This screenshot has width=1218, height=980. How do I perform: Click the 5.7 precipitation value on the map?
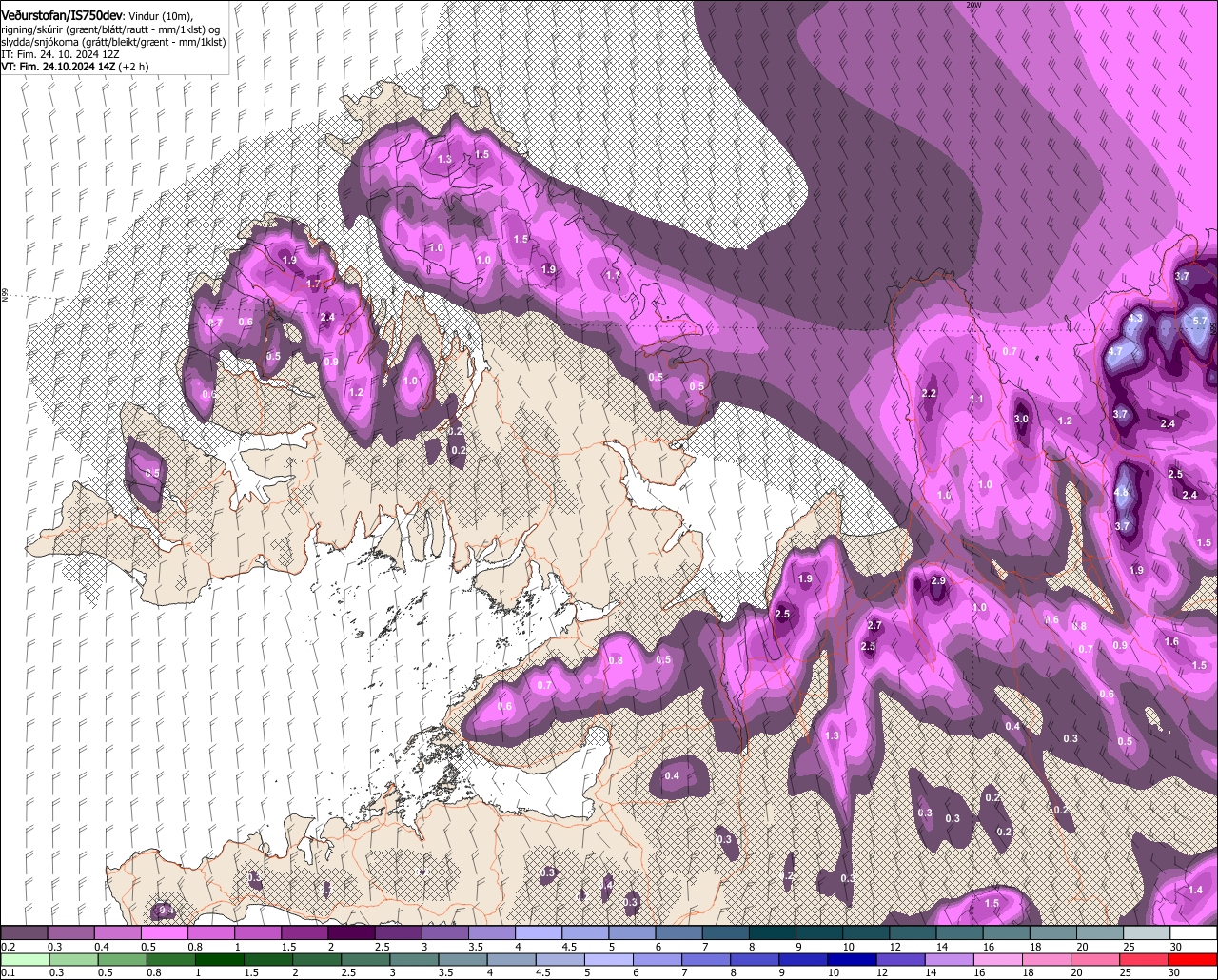[x=1199, y=322]
